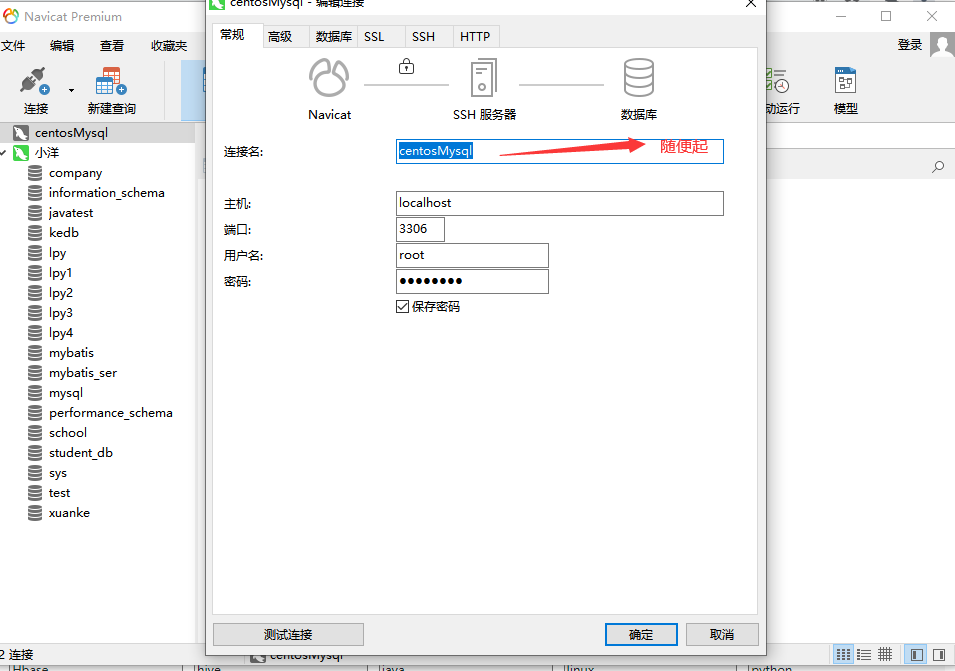The width and height of the screenshot is (955, 671).
Task: Select the xuanke database
Action: click(x=69, y=513)
